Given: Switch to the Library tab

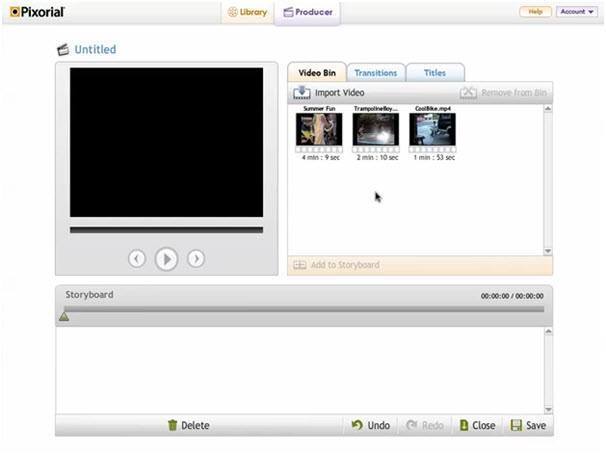Looking at the screenshot, I should tap(247, 13).
